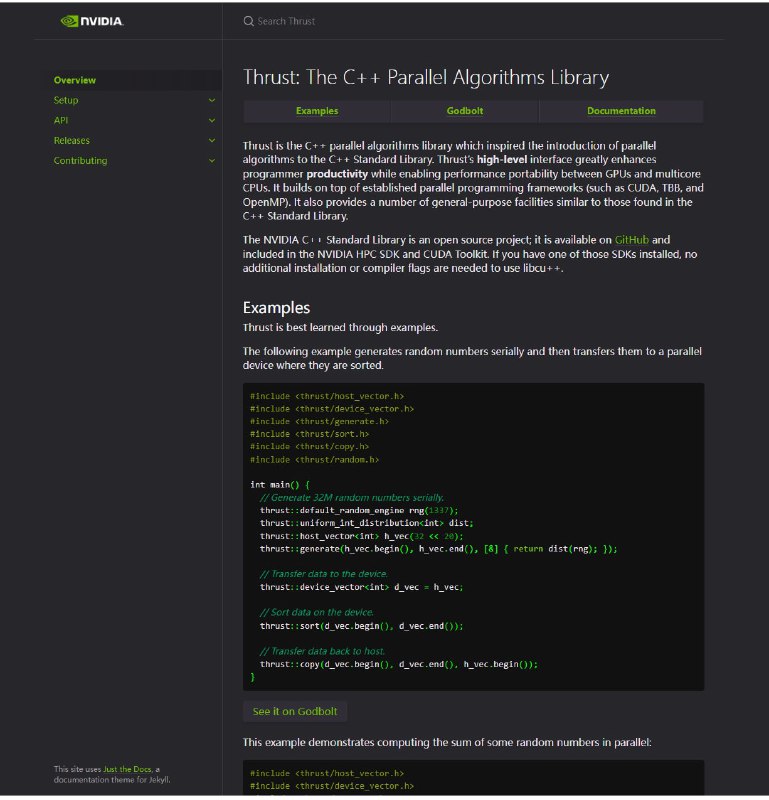Click the line including thrust/random.h
This screenshot has height=800, width=769.
(314, 459)
